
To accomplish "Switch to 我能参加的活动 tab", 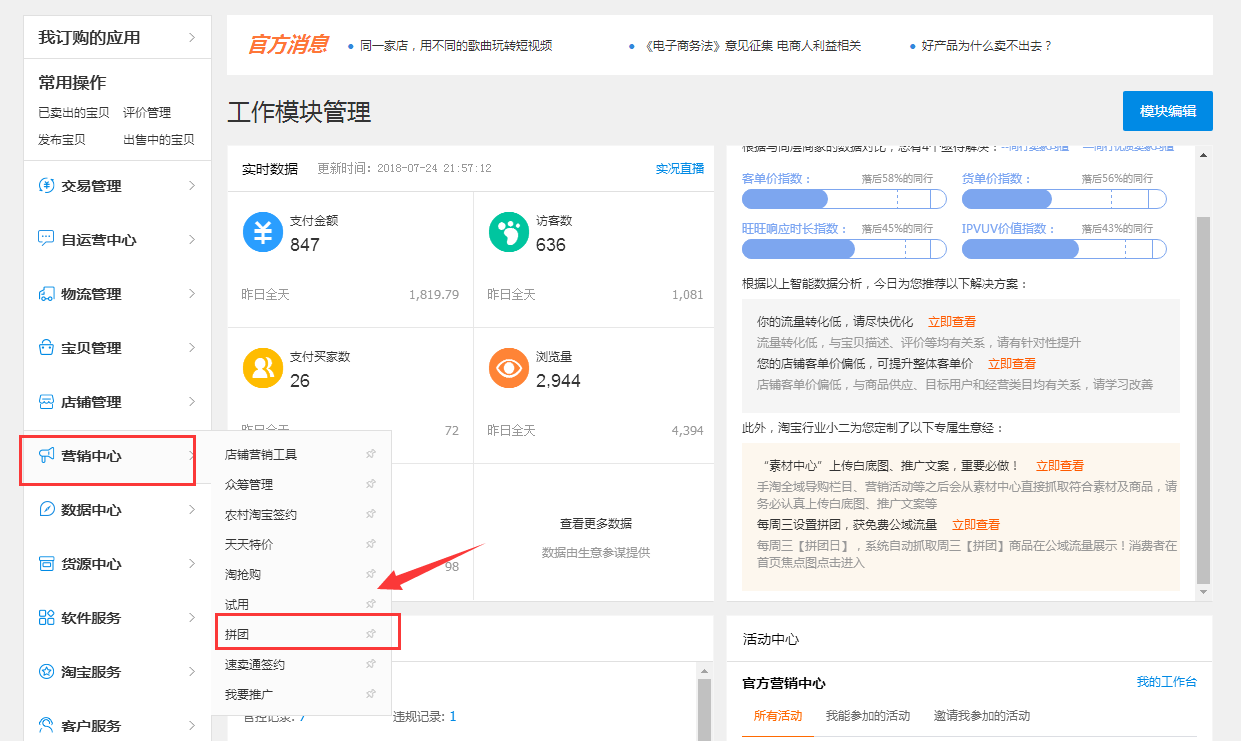I will [868, 716].
